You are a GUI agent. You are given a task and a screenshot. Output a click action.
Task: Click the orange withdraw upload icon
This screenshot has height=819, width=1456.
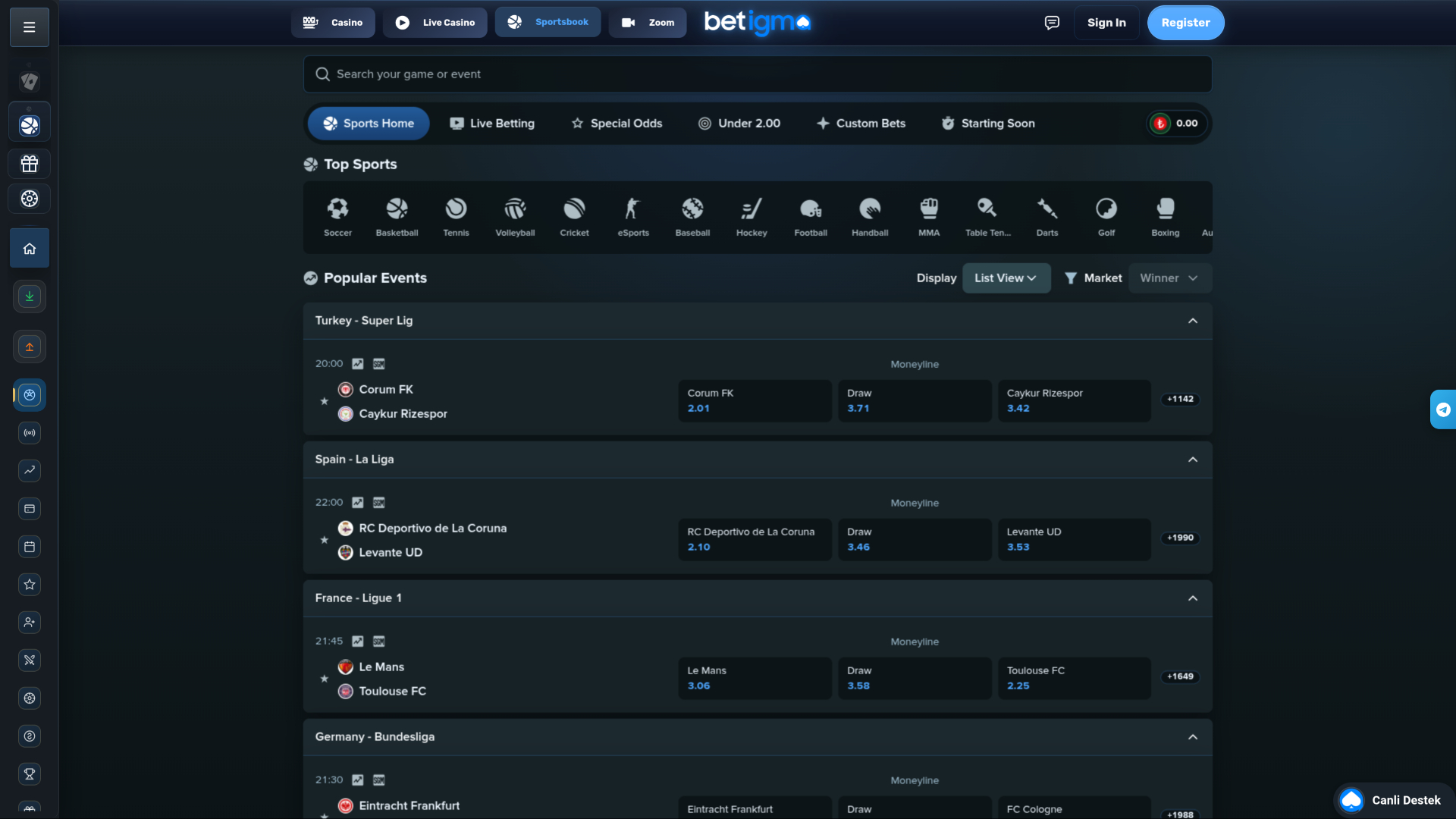30,347
